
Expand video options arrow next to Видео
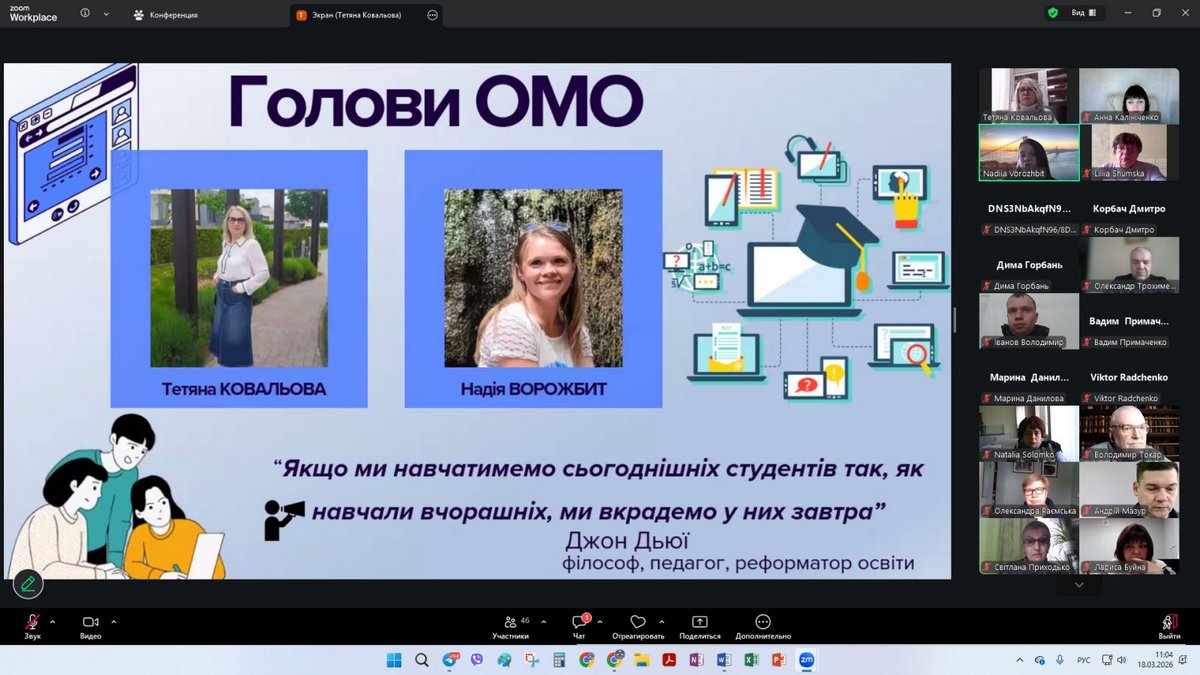pos(114,621)
